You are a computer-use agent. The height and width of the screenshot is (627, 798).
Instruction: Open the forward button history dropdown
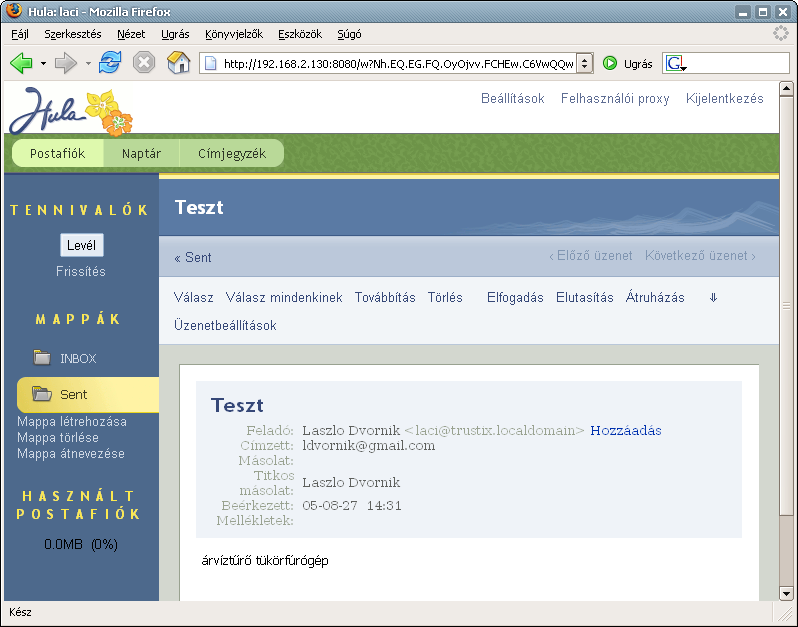(88, 64)
